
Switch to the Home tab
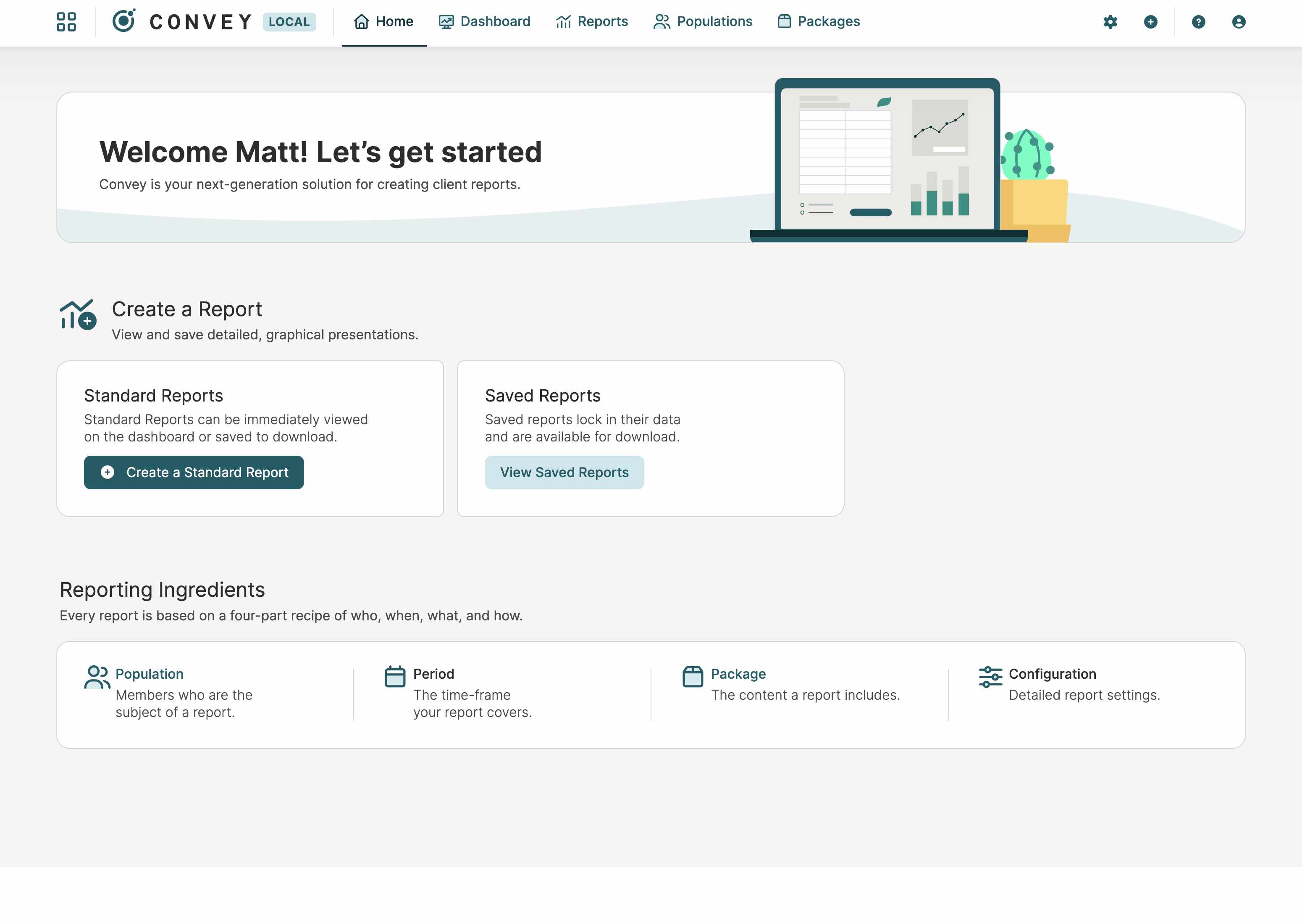click(x=384, y=21)
